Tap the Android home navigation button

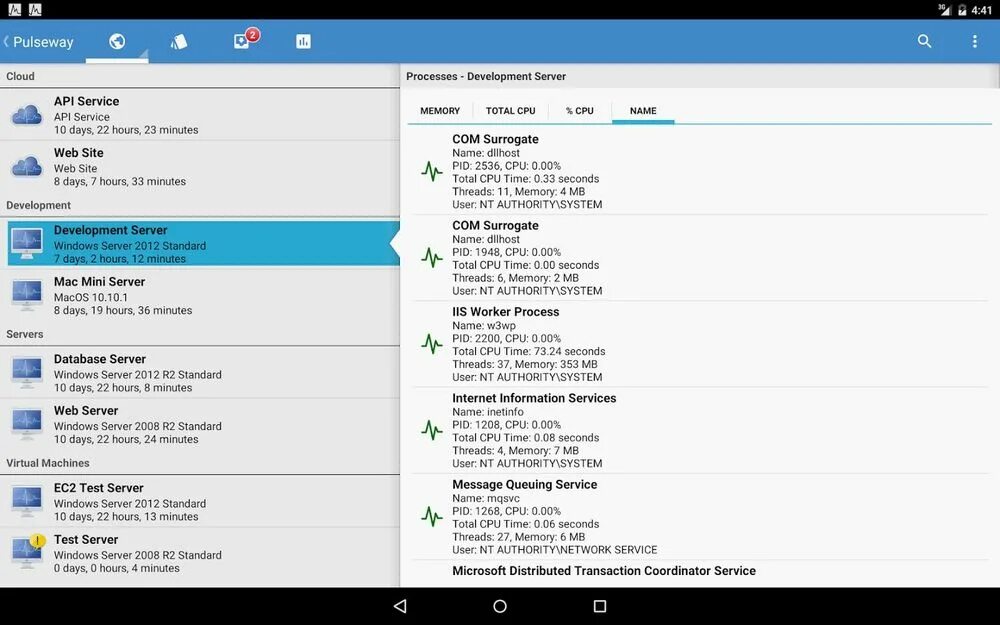(x=500, y=606)
